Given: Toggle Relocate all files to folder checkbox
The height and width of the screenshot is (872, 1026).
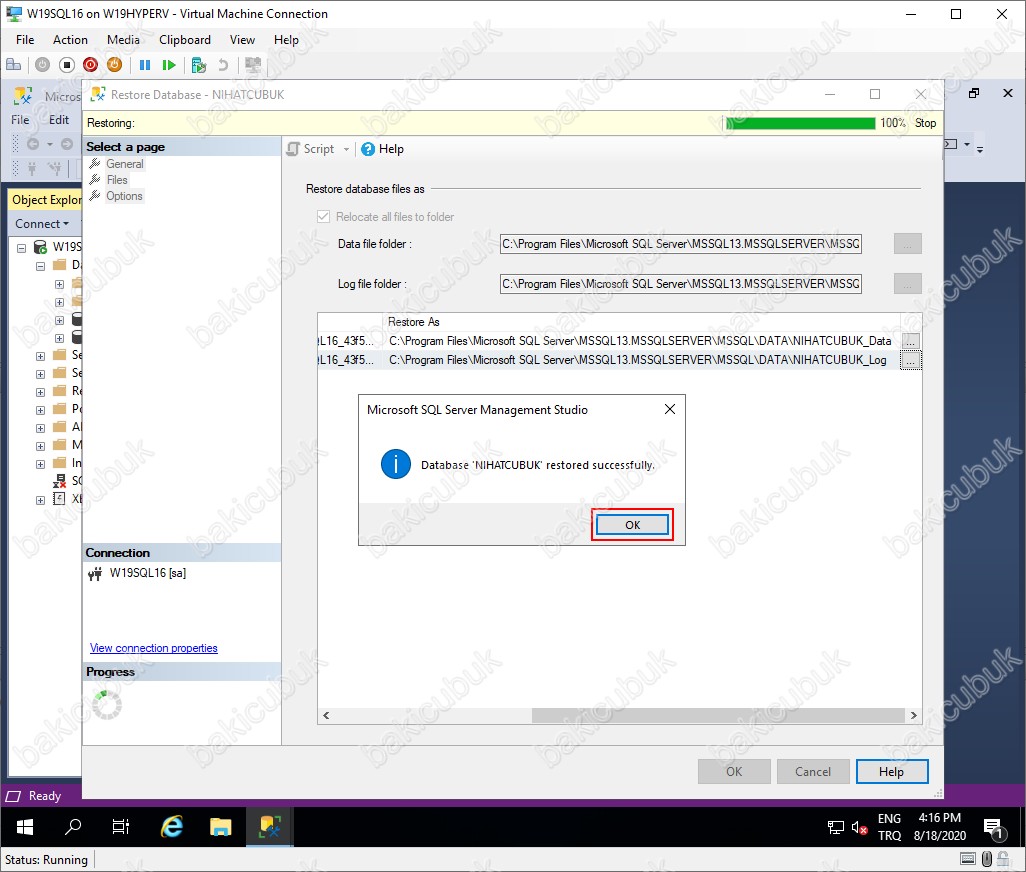Looking at the screenshot, I should click(x=323, y=217).
